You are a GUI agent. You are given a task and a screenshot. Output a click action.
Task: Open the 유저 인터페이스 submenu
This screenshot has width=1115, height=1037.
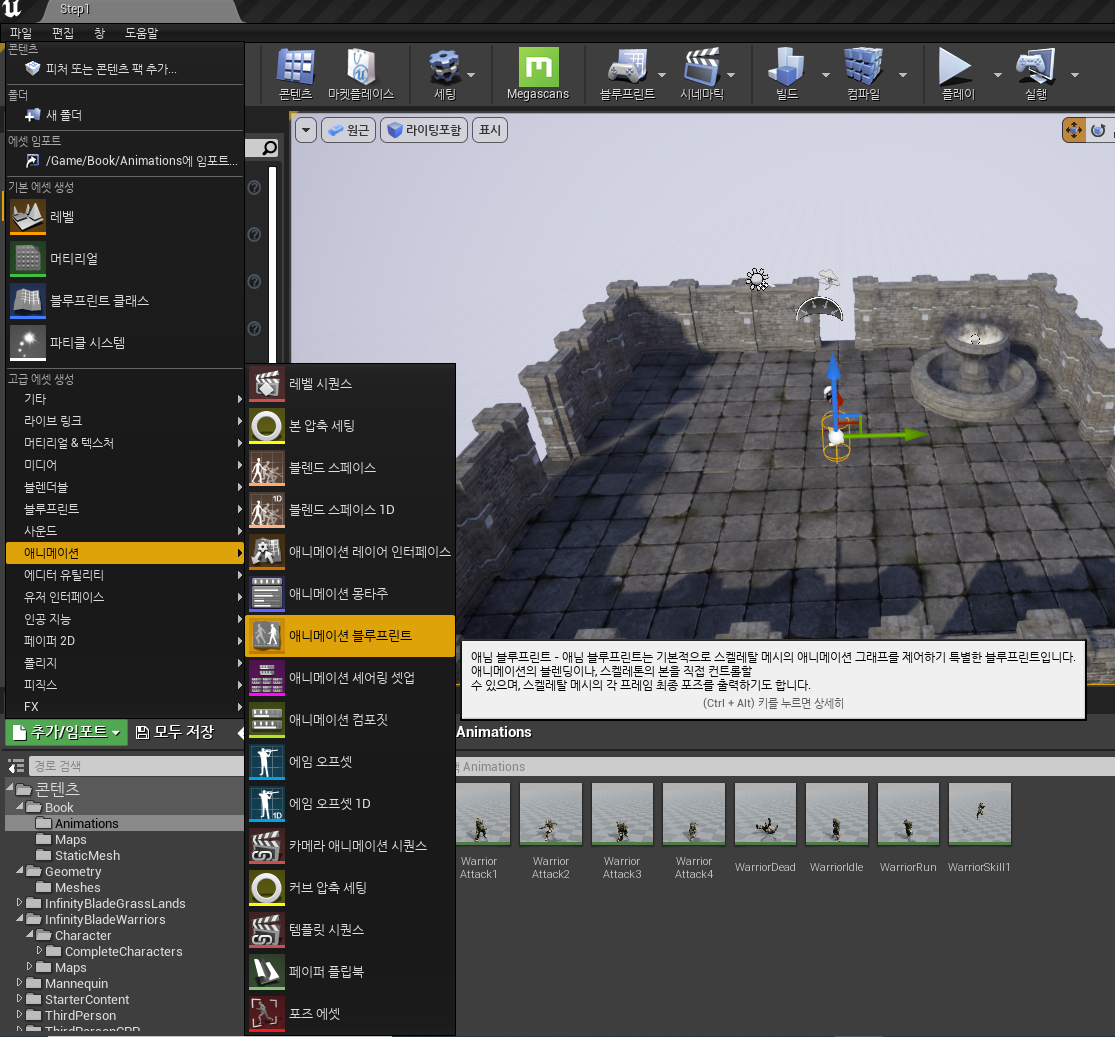[124, 597]
